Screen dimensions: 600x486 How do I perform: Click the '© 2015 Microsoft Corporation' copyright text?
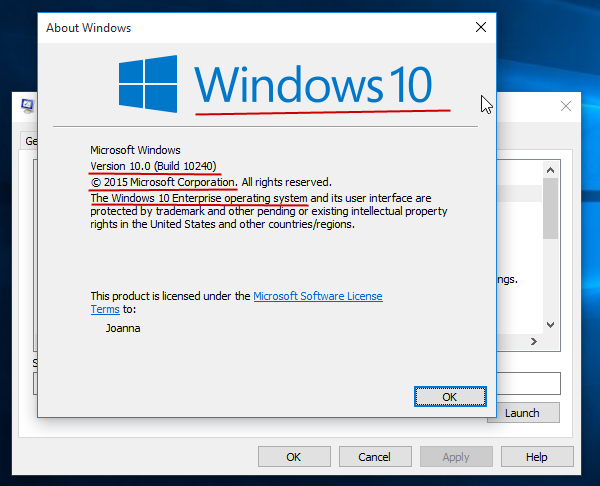[x=164, y=182]
